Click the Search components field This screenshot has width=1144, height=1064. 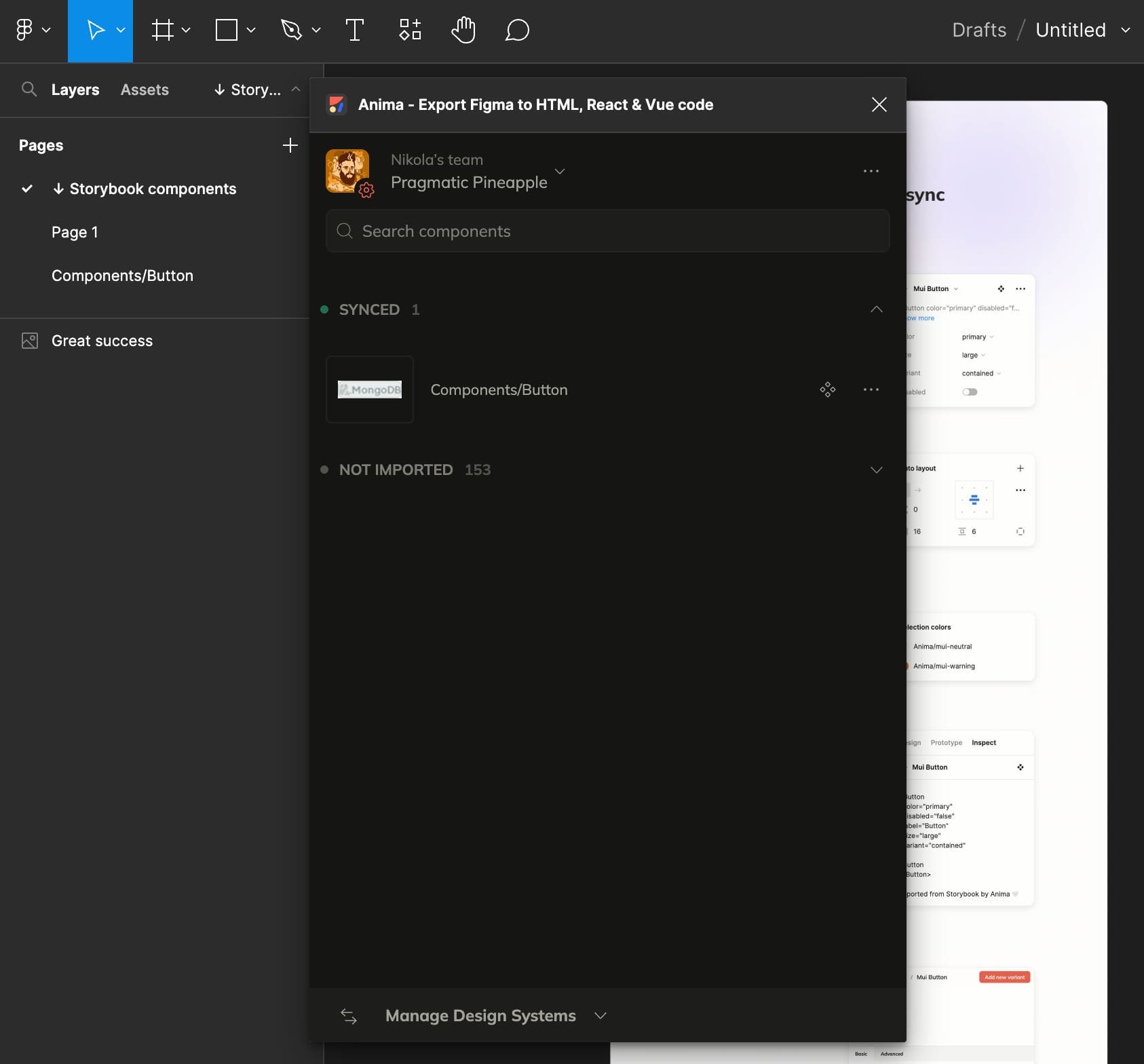point(607,231)
